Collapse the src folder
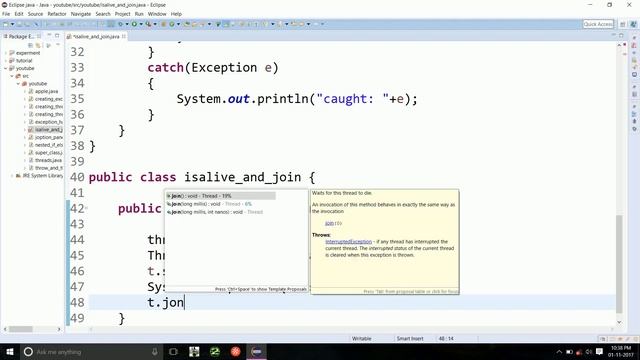 [12, 76]
